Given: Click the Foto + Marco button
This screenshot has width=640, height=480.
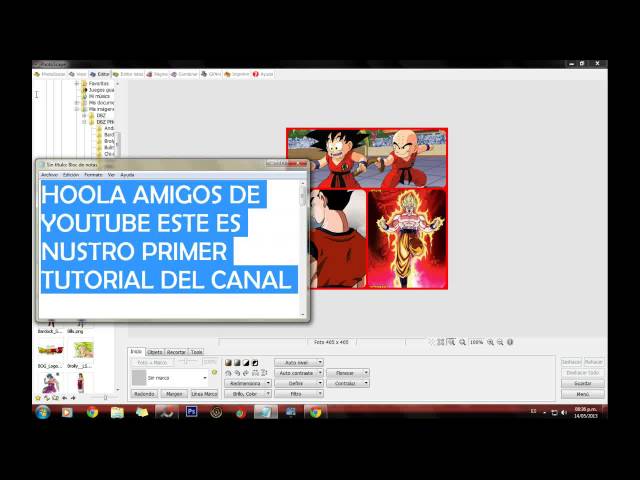Looking at the screenshot, I should 152,362.
